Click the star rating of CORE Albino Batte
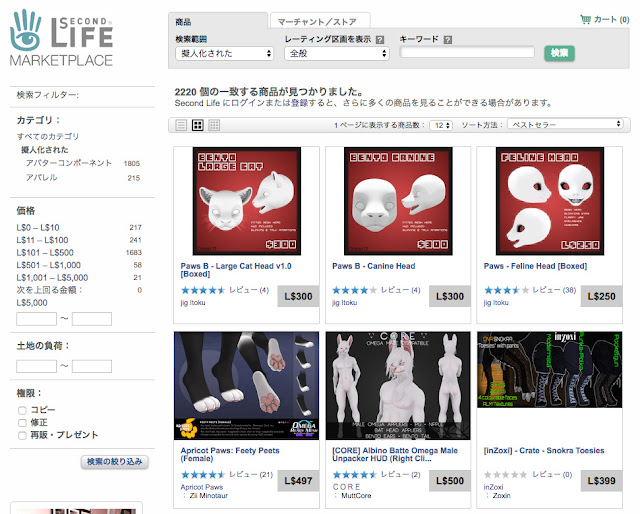 [x=354, y=474]
